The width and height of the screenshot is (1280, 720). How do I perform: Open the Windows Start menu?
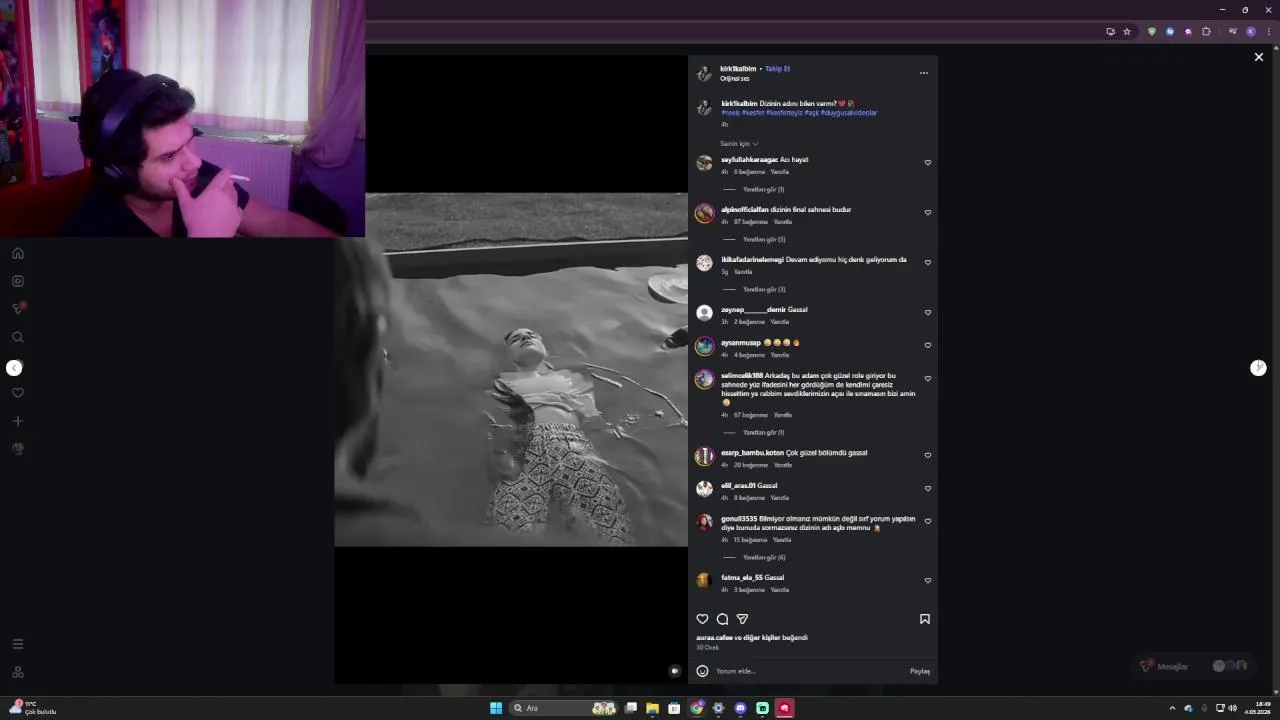tap(495, 708)
